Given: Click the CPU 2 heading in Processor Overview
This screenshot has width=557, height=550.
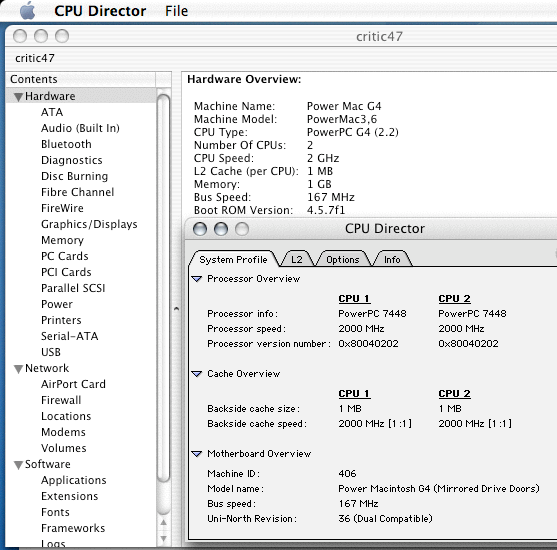Looking at the screenshot, I should click(x=455, y=299).
